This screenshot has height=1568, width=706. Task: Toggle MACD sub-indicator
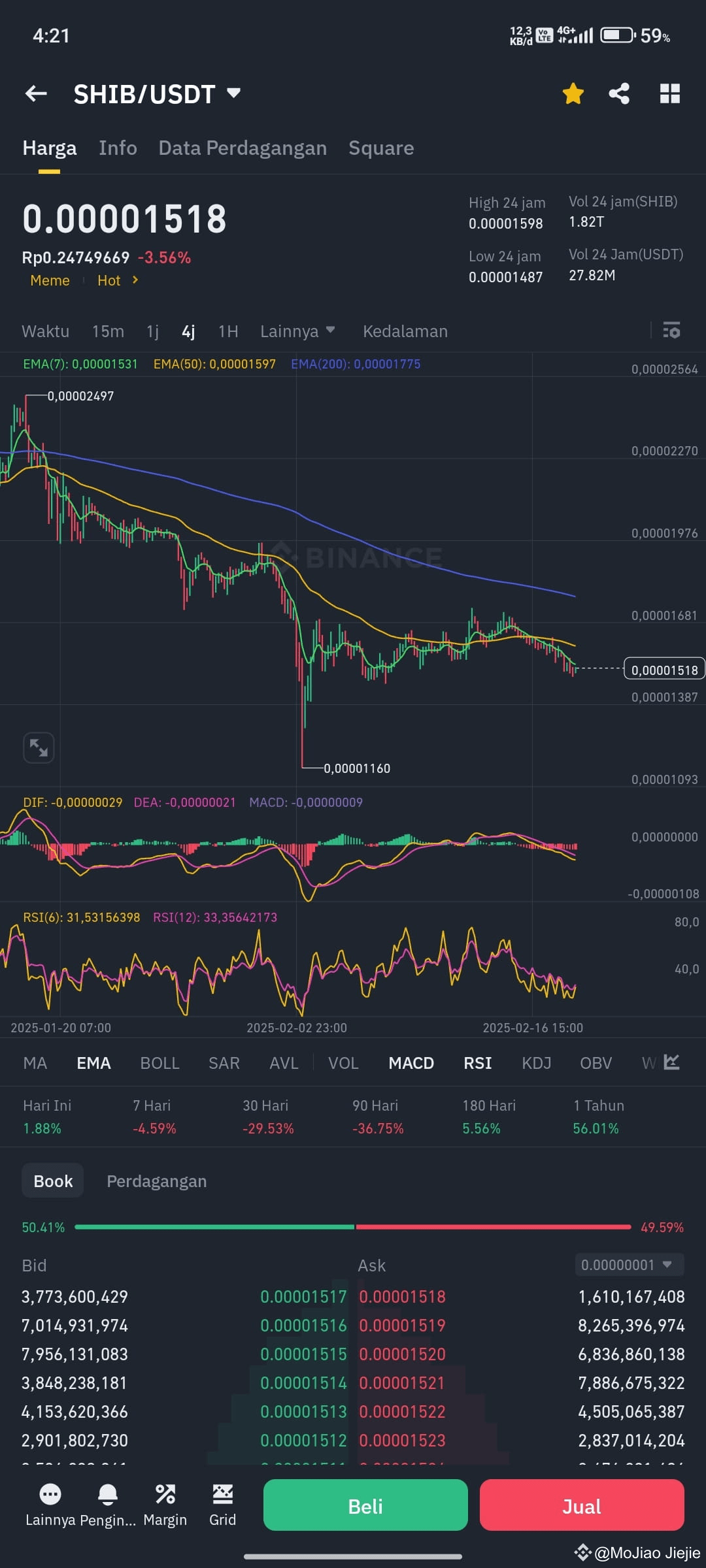point(411,1063)
